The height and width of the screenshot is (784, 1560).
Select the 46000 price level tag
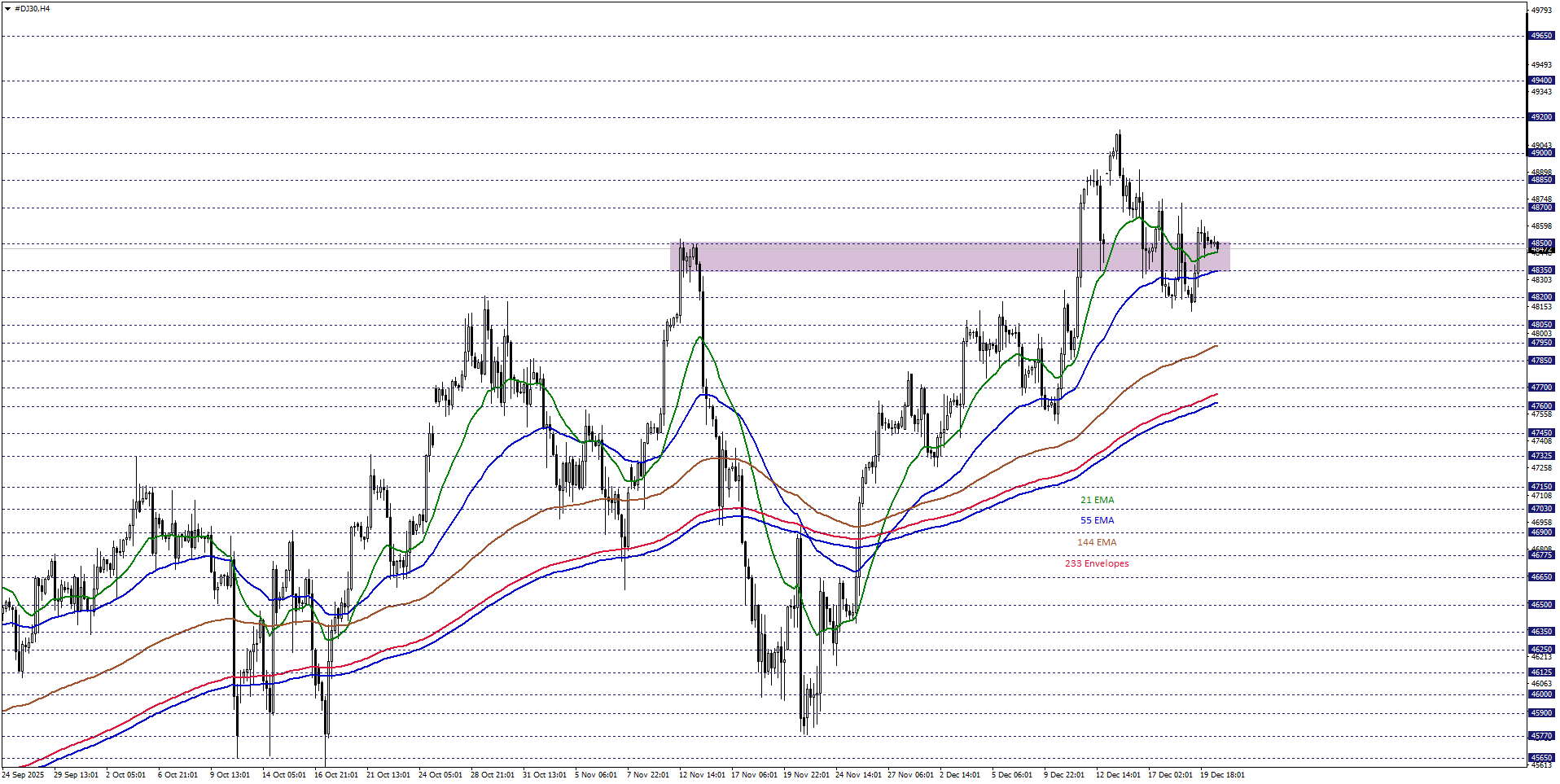point(1540,694)
